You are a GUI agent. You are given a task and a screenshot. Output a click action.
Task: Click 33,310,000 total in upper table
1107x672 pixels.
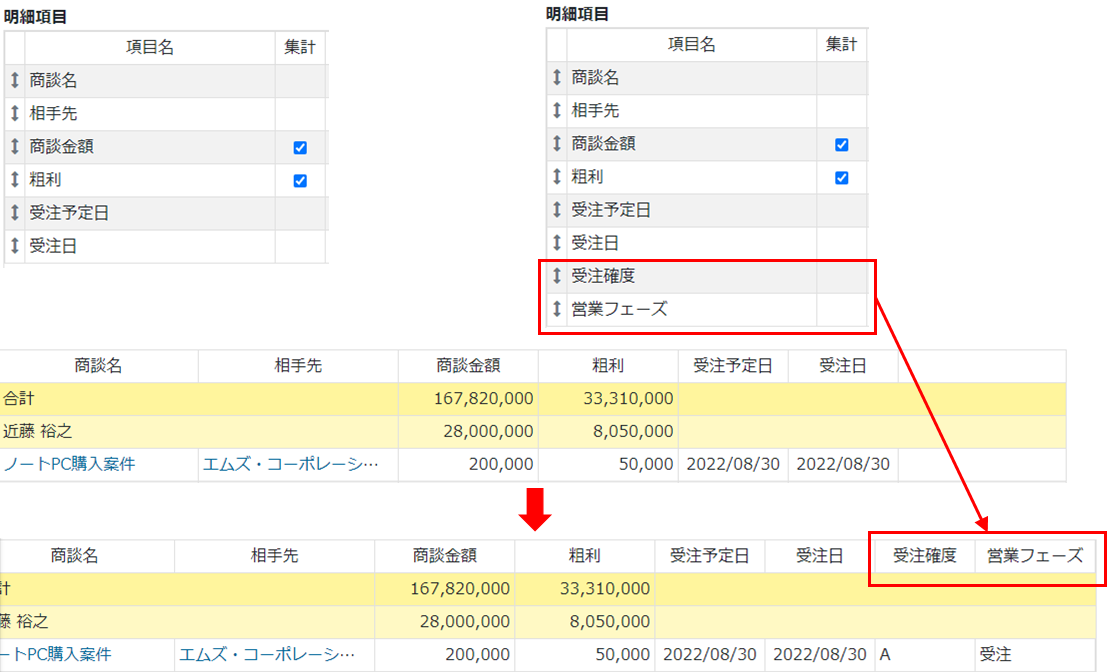click(x=628, y=399)
